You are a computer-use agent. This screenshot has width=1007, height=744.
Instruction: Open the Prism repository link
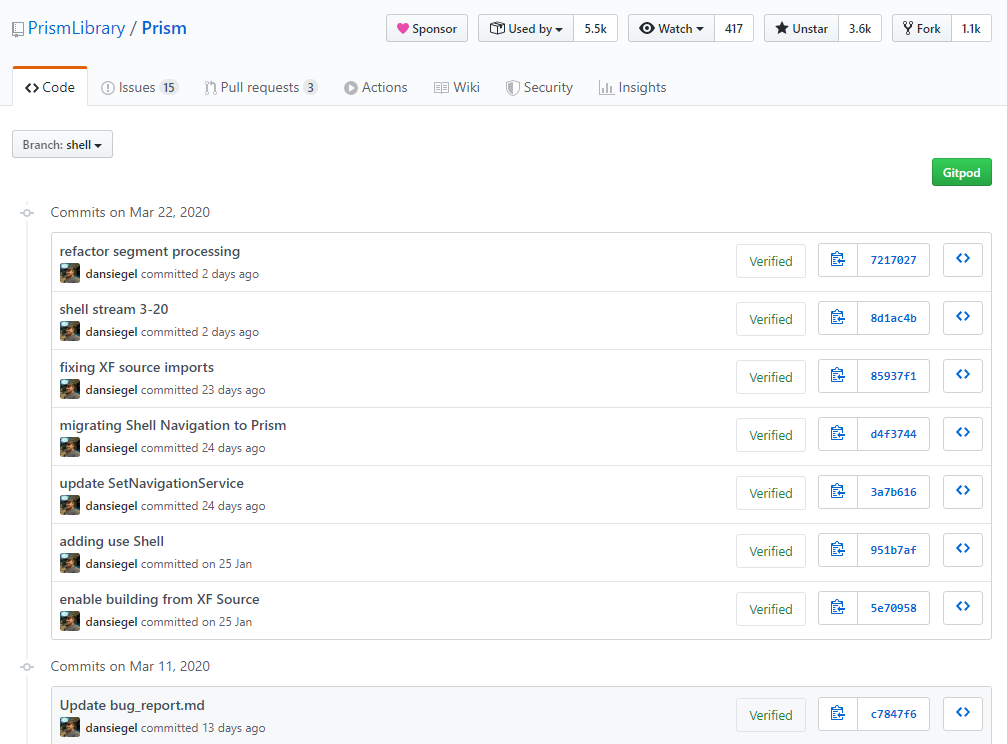164,28
